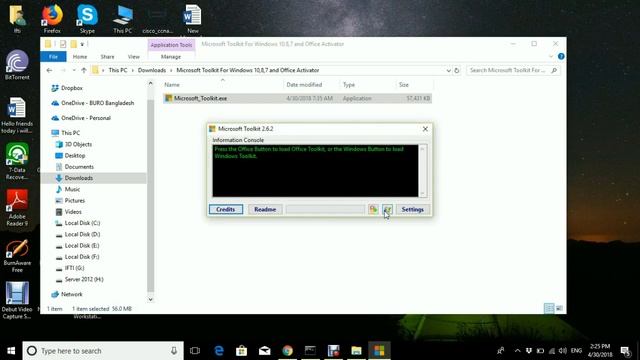This screenshot has height=360, width=640.
Task: Click inside the Information Console text area
Action: tap(315, 171)
